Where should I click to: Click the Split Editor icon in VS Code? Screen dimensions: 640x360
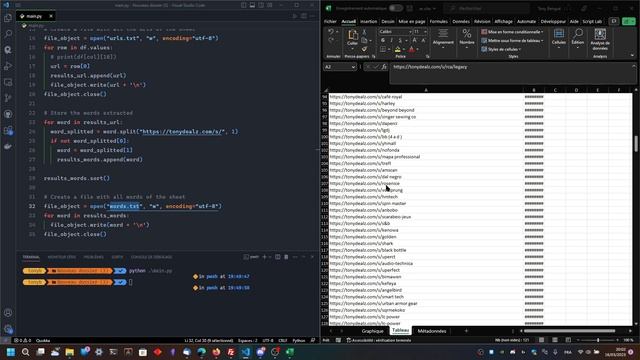(304, 16)
